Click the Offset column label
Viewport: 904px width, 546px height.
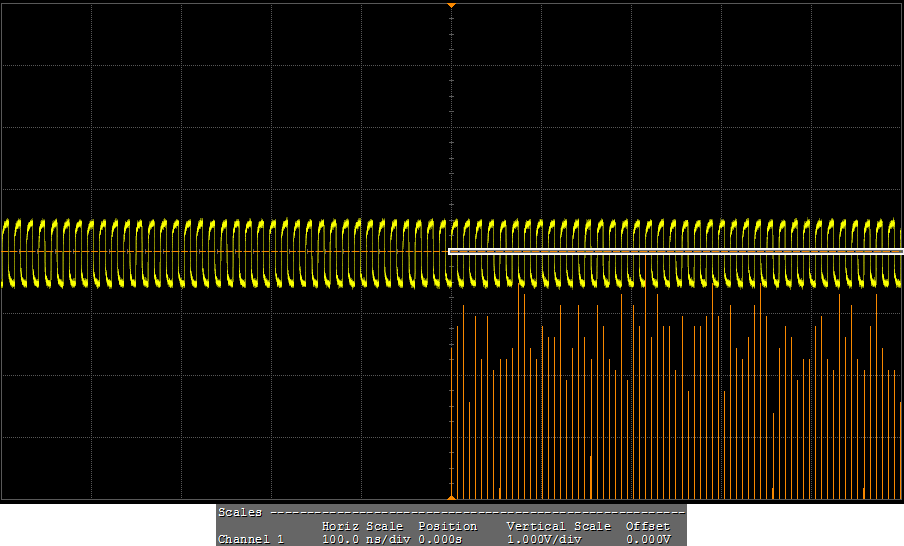click(647, 526)
